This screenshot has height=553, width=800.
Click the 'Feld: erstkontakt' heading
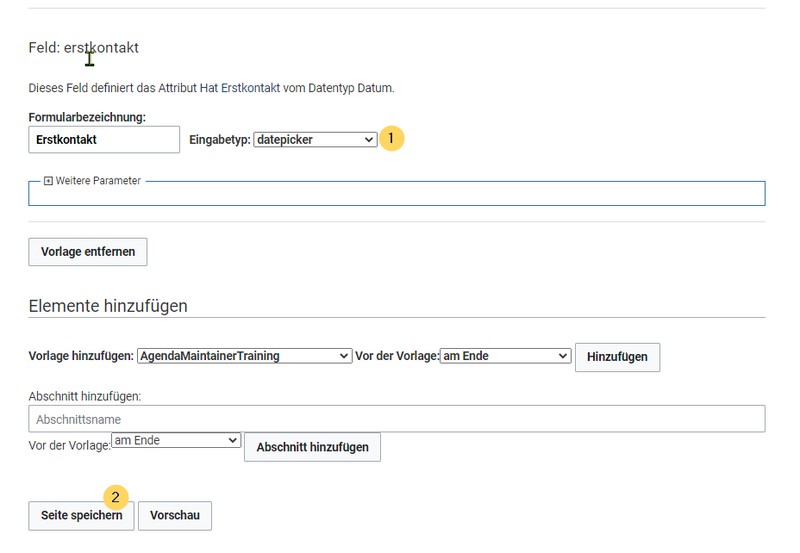pyautogui.click(x=84, y=48)
